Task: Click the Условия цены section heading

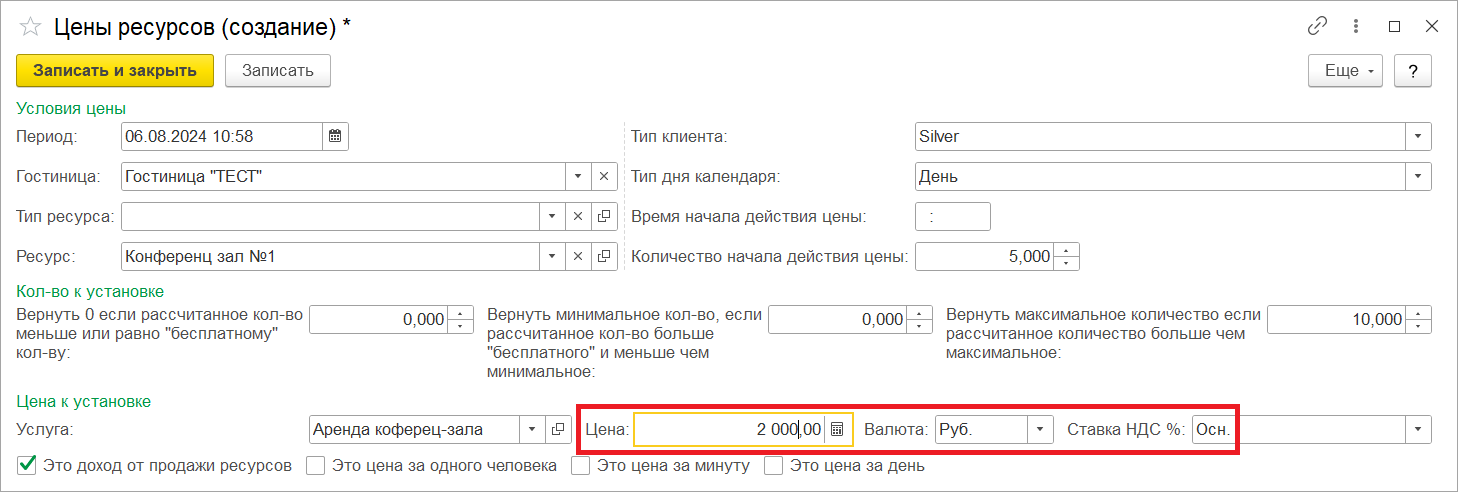Action: (71, 108)
